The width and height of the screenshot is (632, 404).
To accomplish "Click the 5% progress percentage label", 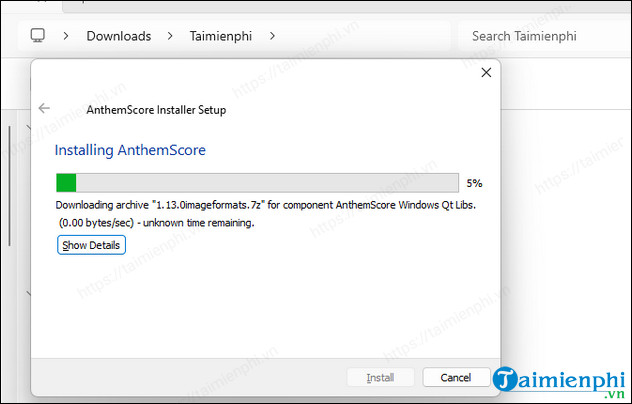I will 474,183.
